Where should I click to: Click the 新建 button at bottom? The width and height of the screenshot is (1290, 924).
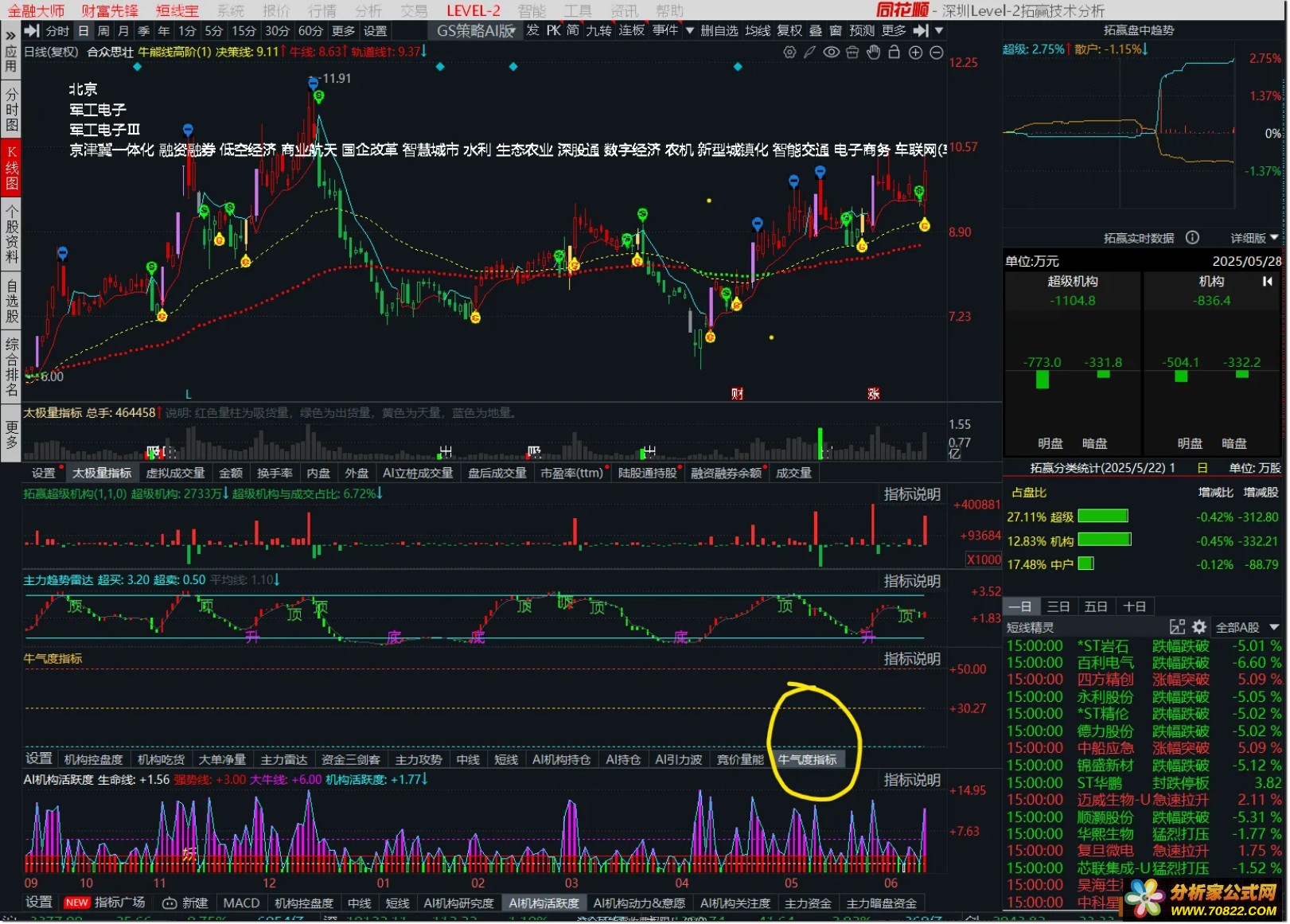tap(186, 903)
